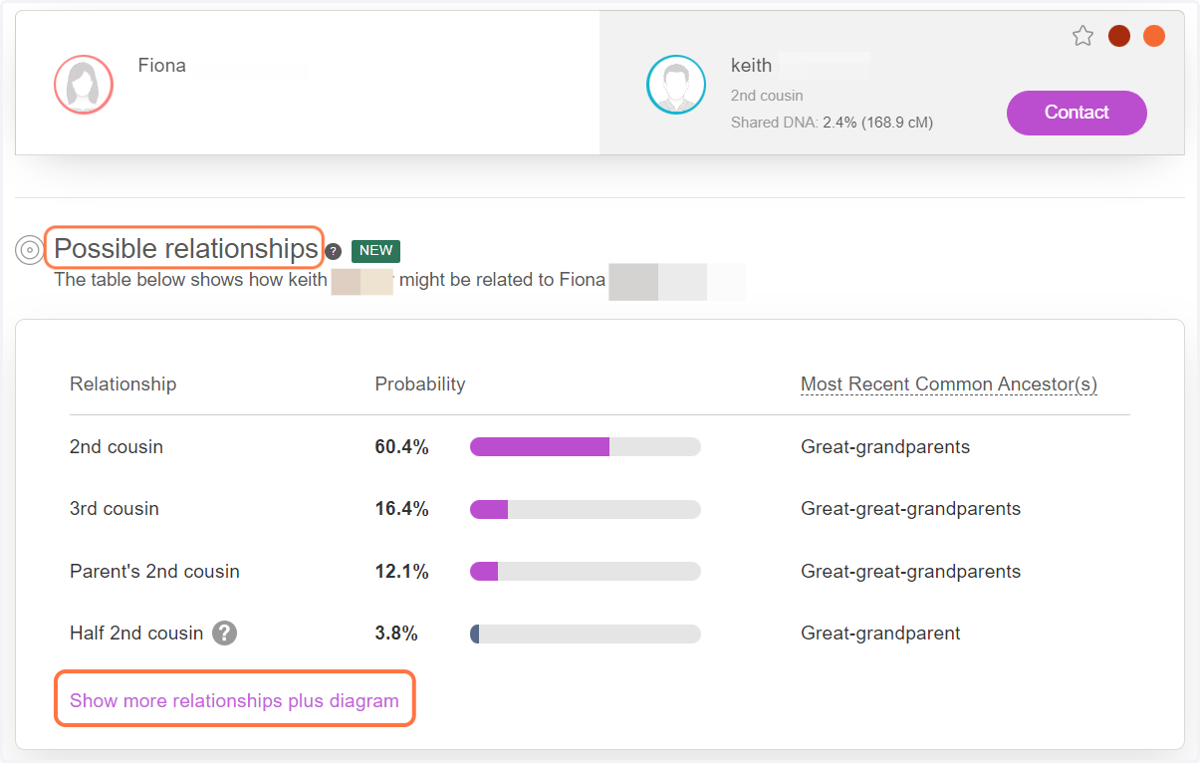Click Great-great-grandparents in Parent's 2nd cousin row
The height and width of the screenshot is (763, 1200).
pyautogui.click(x=911, y=572)
